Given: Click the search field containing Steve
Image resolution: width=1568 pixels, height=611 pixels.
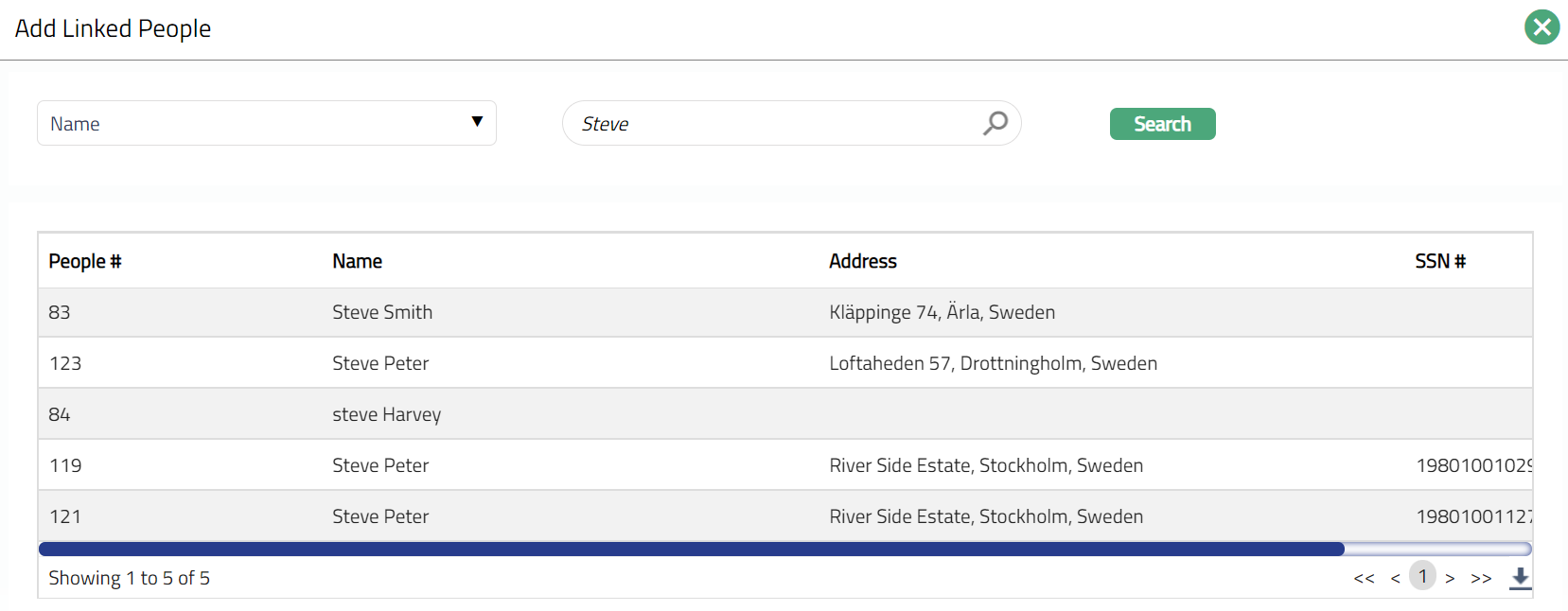Looking at the screenshot, I should pyautogui.click(x=776, y=124).
